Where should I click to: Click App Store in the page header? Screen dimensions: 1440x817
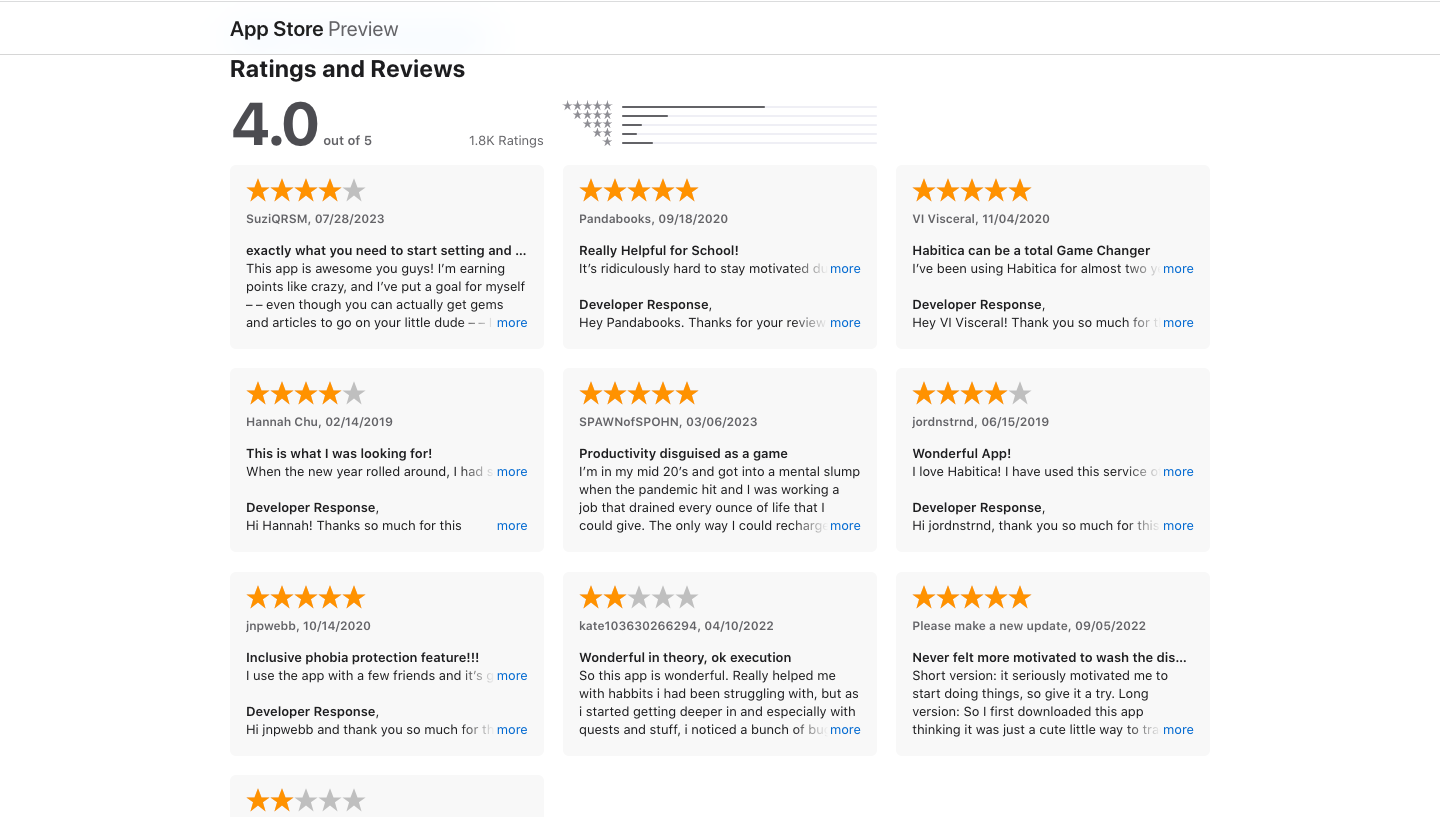click(276, 28)
